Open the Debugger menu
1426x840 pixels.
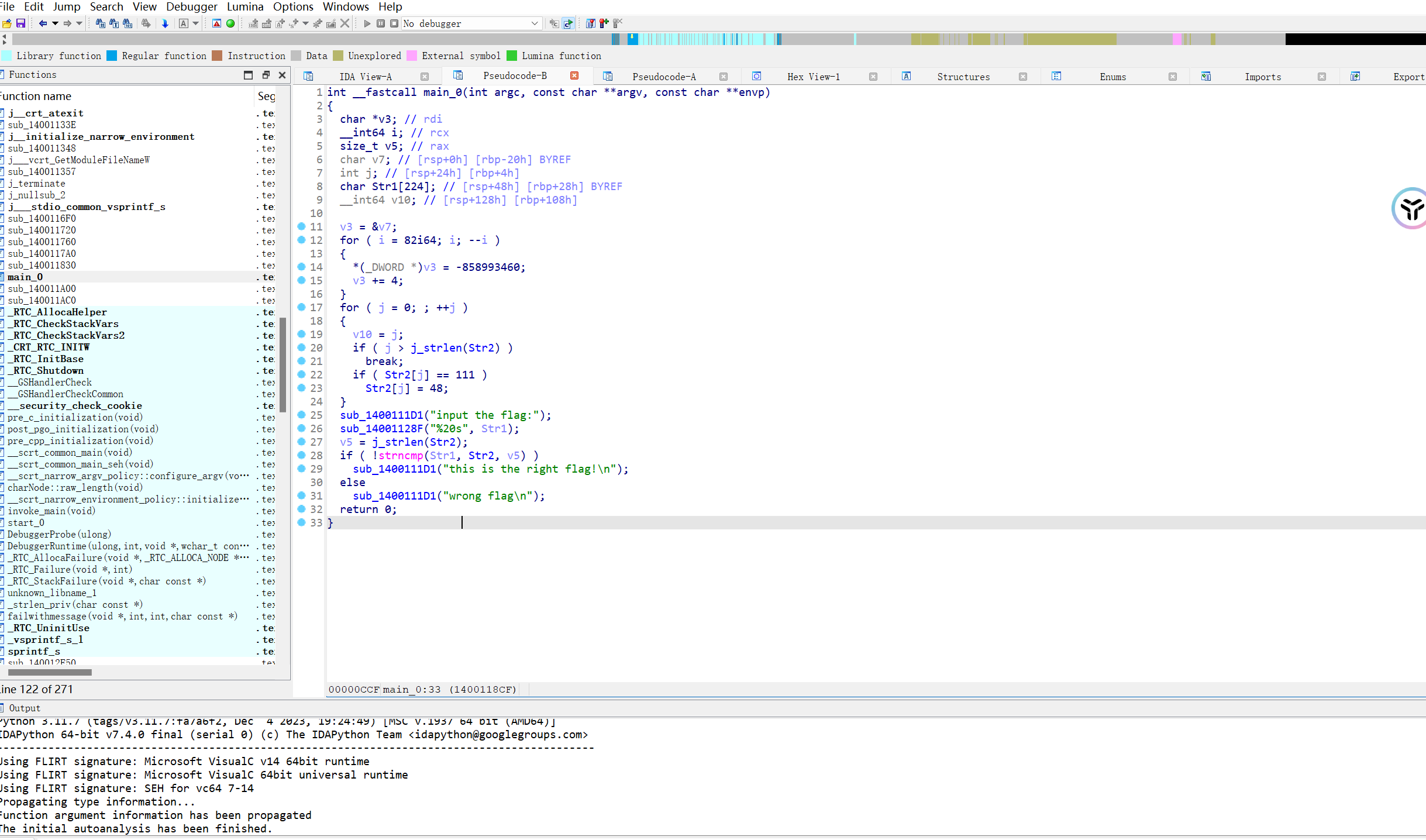(192, 6)
